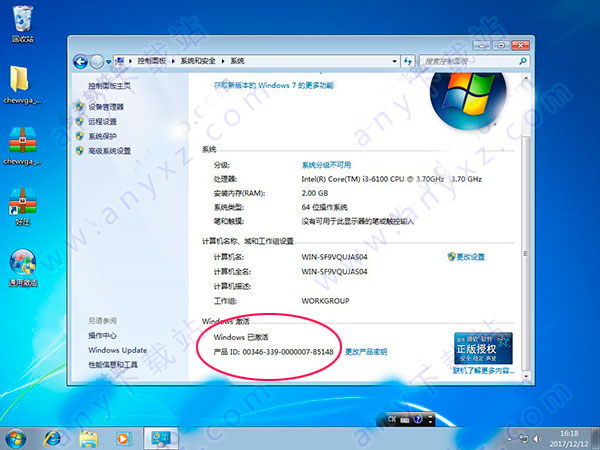Launch Windows Media Player from taskbar
Screen dimensions: 600x450
[x=124, y=439]
